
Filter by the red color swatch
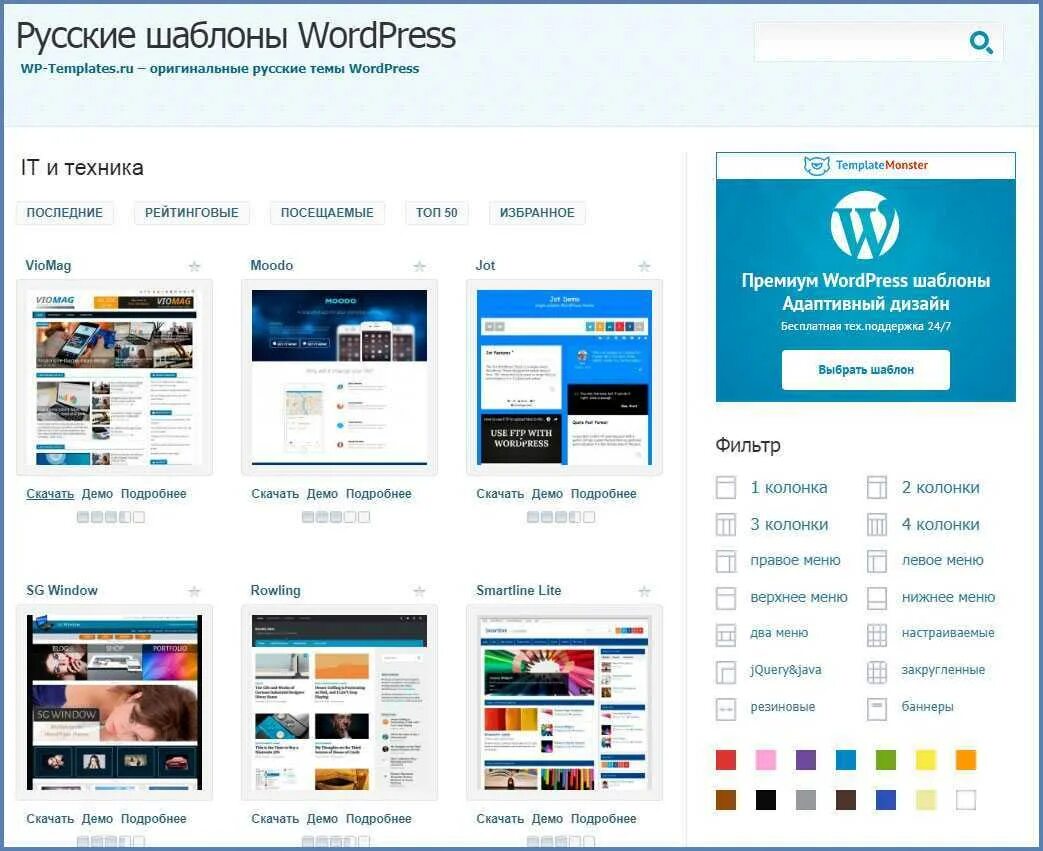[x=726, y=760]
